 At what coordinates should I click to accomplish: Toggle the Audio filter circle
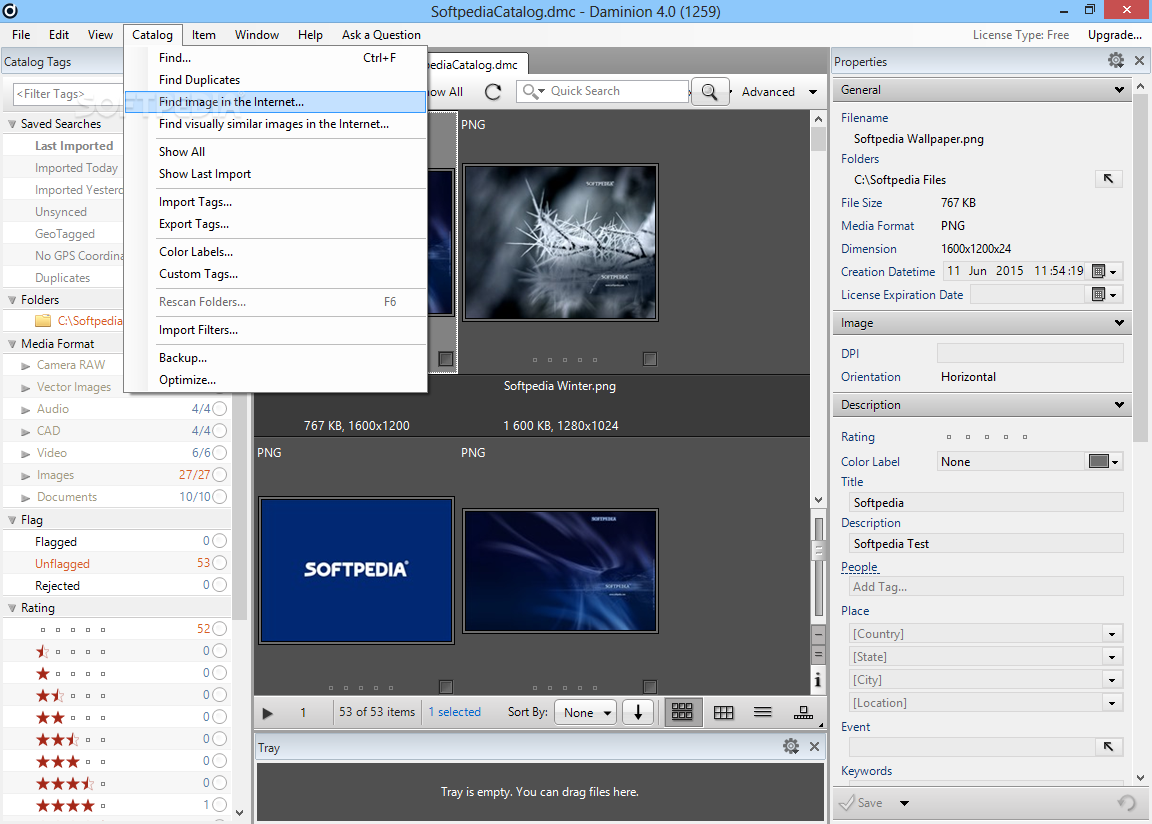click(x=220, y=409)
